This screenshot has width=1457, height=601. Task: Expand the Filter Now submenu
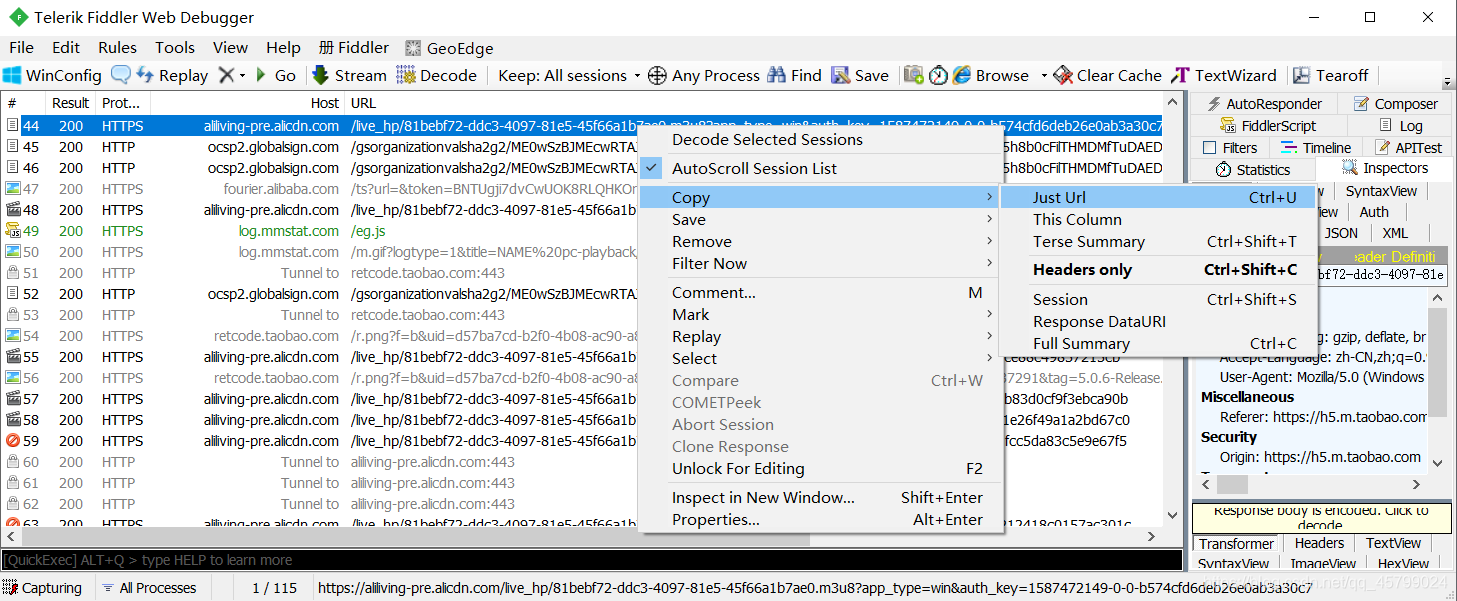pos(820,264)
